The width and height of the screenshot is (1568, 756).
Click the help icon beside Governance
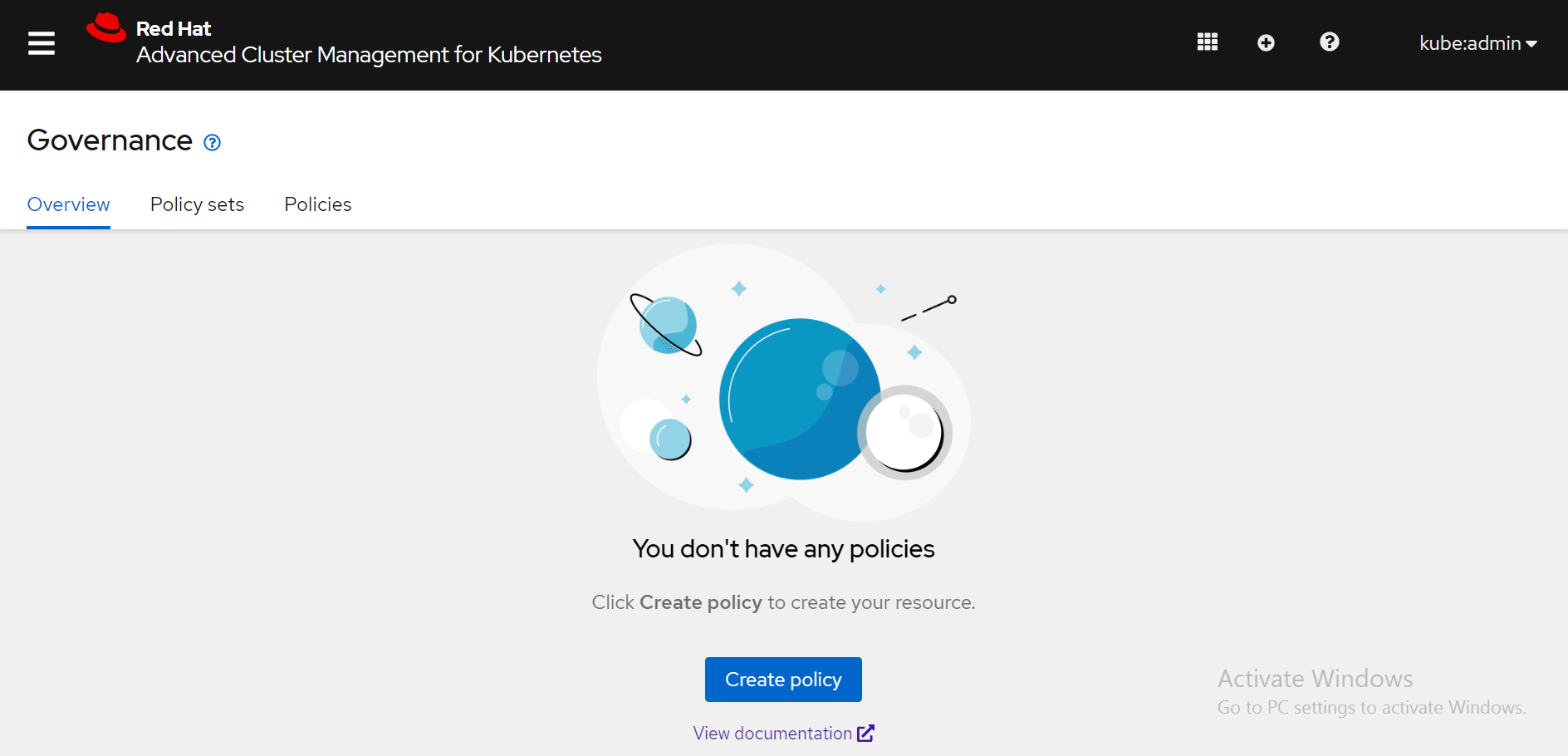point(213,143)
